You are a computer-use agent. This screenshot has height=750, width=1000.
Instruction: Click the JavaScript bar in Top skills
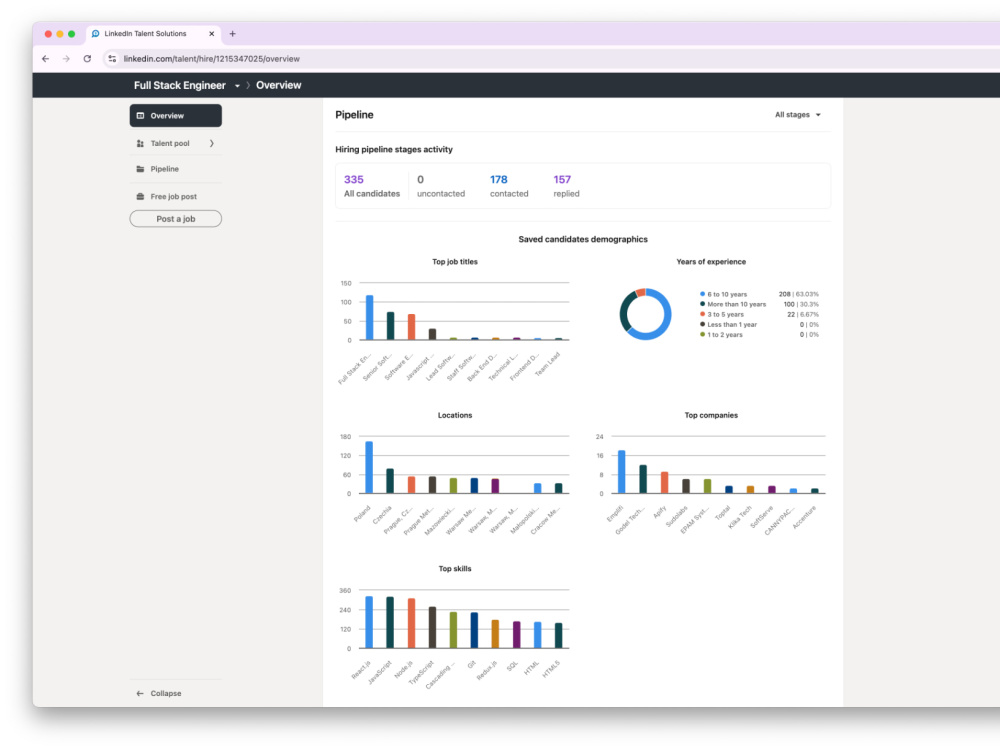pos(390,622)
